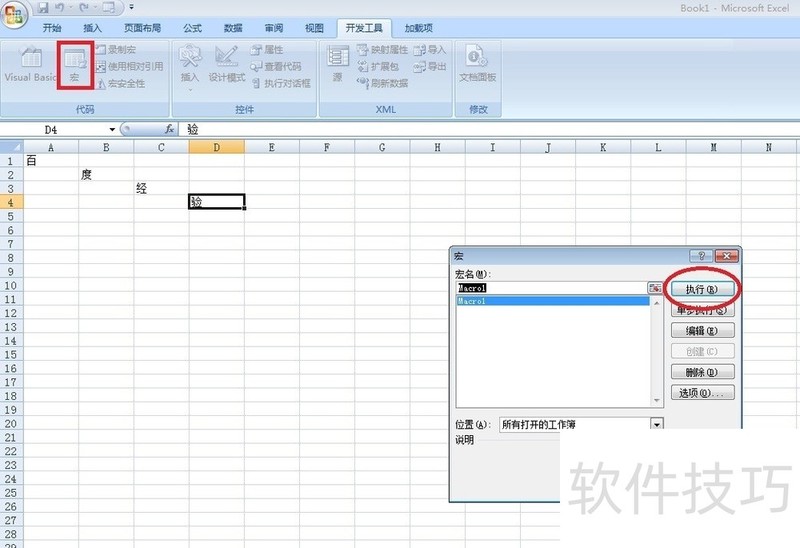Open the Insert controls (插入) dropdown
The image size is (800, 548).
pyautogui.click(x=189, y=66)
